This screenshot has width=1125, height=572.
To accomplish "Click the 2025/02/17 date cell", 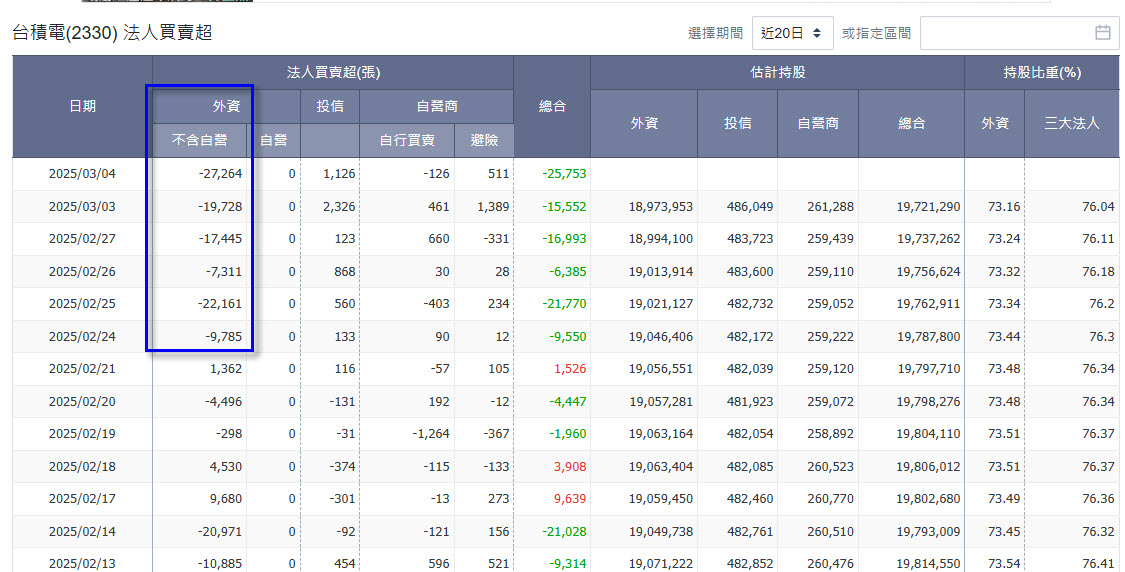I will [82, 499].
